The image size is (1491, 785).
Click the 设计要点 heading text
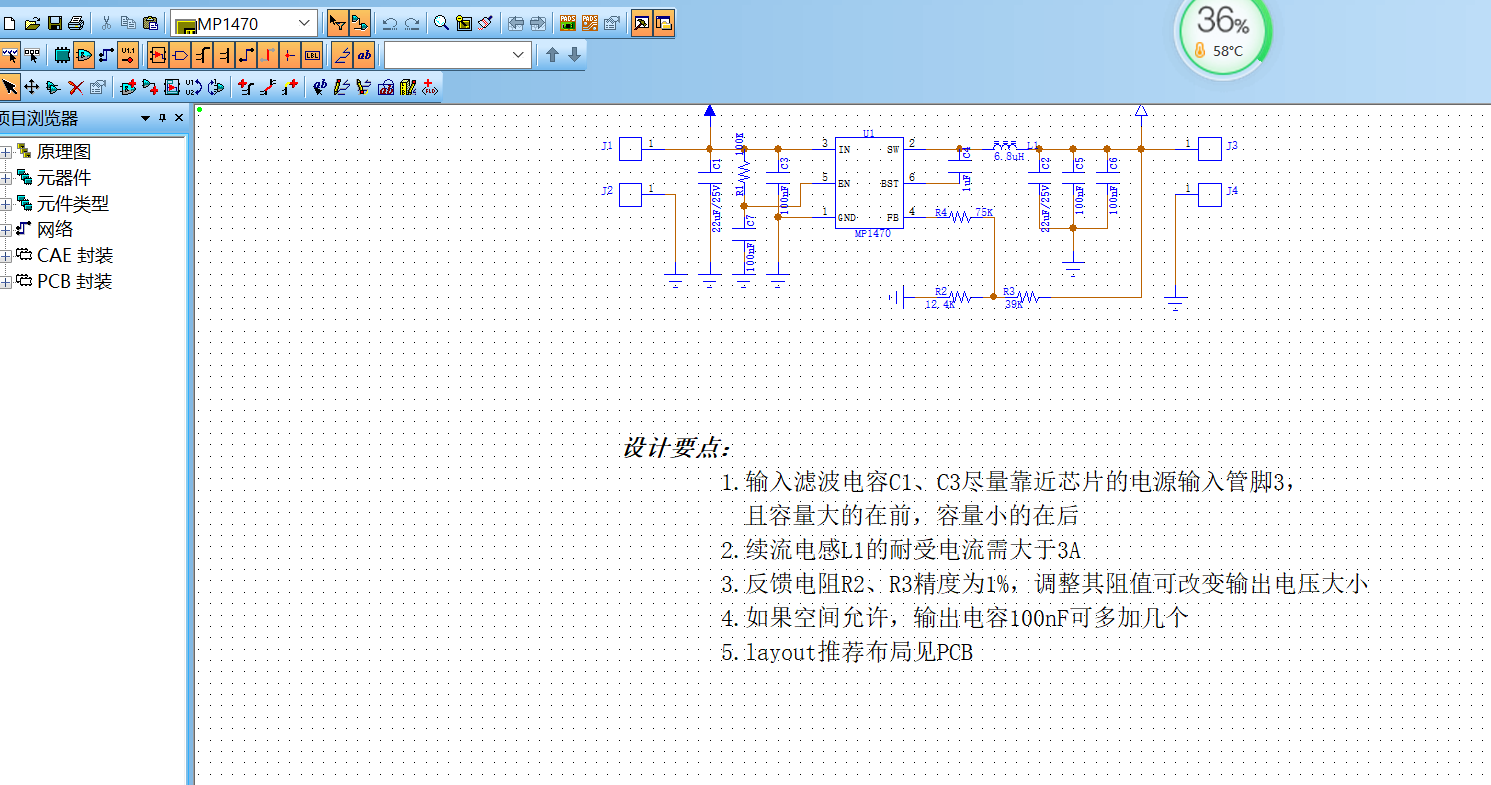click(678, 447)
